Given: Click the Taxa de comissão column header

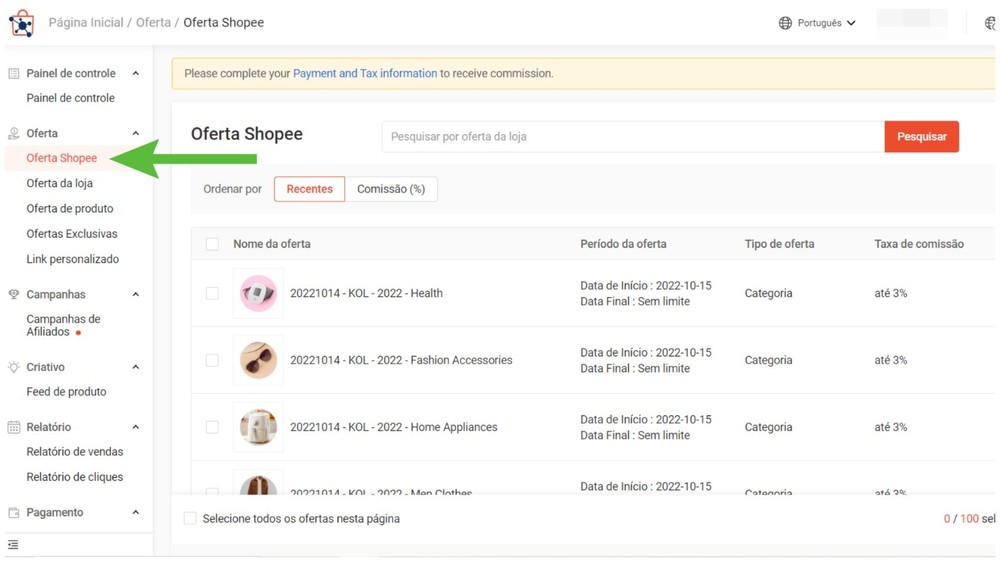Looking at the screenshot, I should tap(919, 244).
